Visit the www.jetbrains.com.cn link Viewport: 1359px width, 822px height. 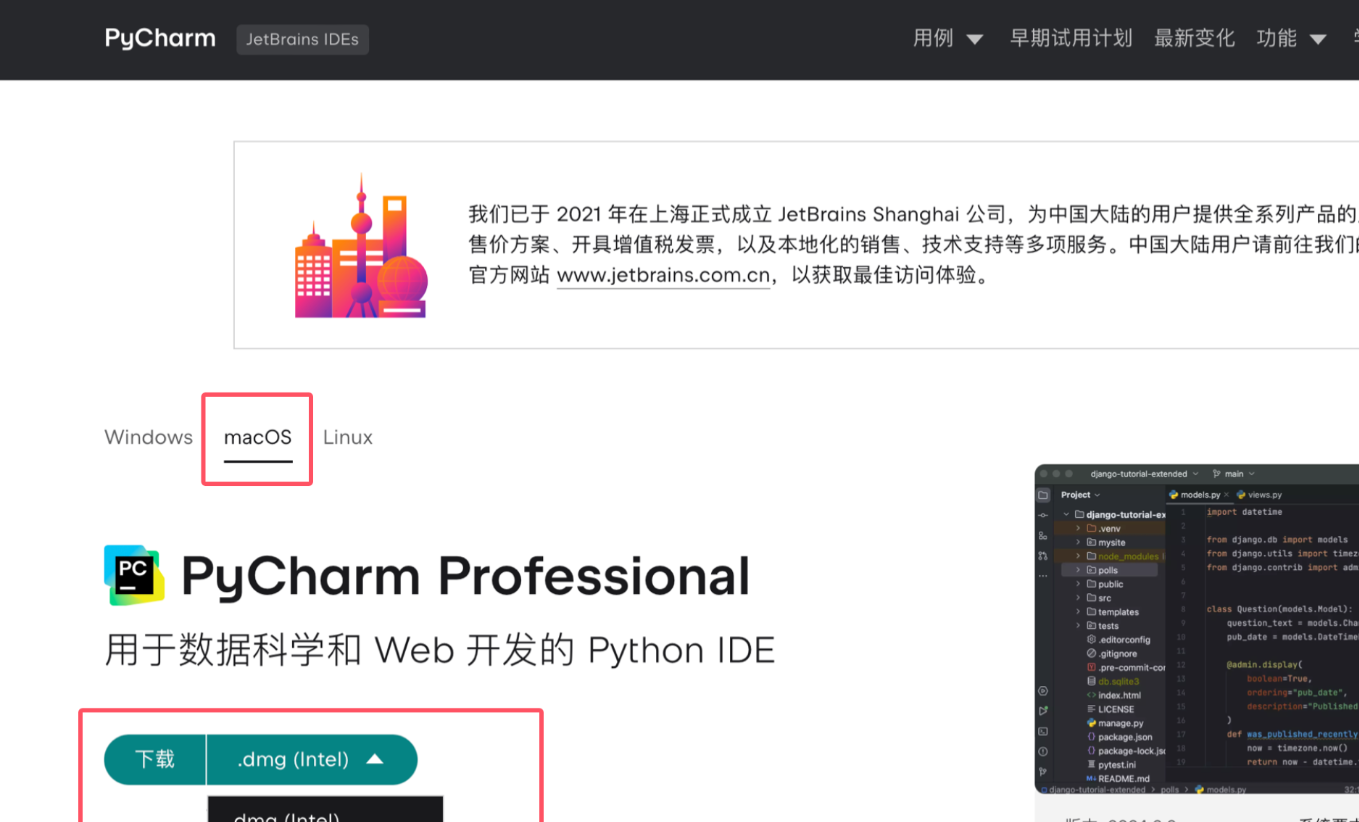click(x=663, y=275)
